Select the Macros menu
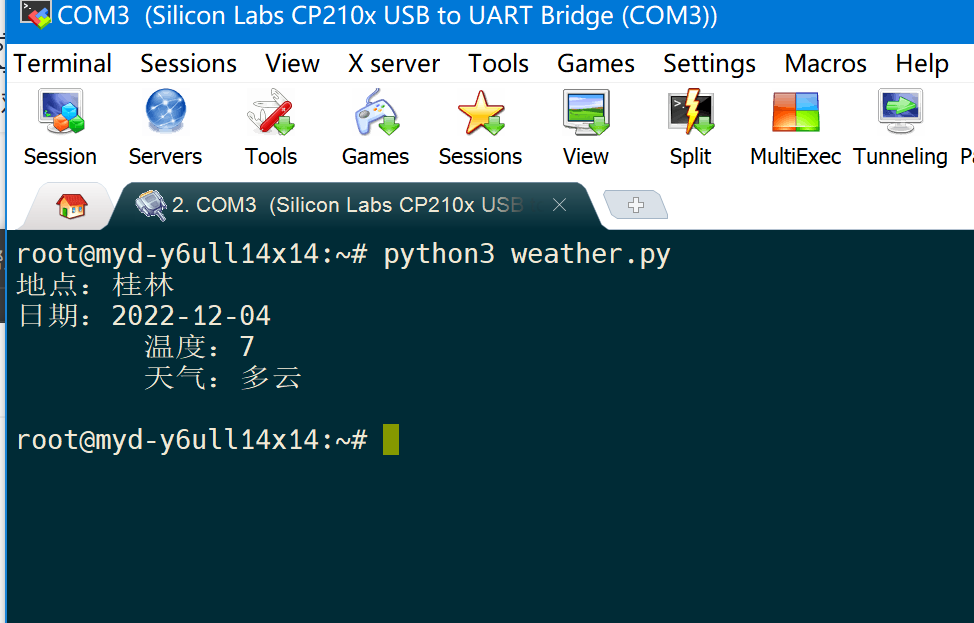974x623 pixels. click(x=825, y=64)
